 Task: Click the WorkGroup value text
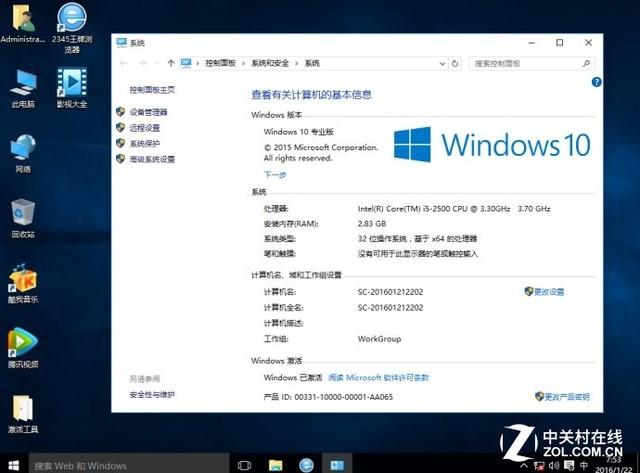point(379,339)
